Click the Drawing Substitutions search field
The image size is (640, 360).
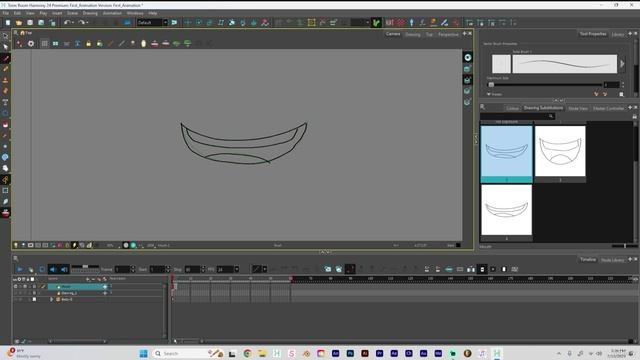[x=517, y=116]
